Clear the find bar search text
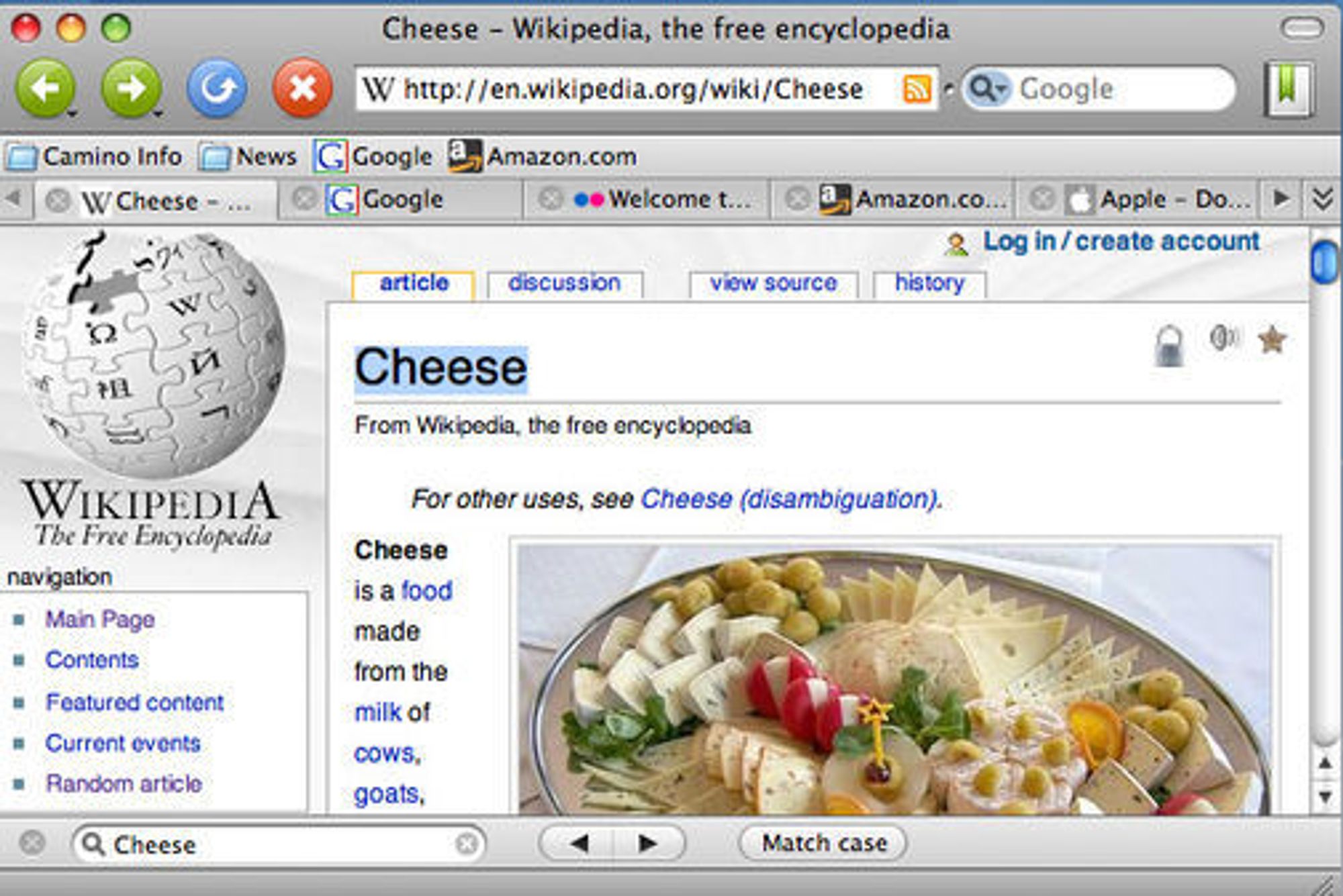The height and width of the screenshot is (896, 1343). click(x=466, y=844)
